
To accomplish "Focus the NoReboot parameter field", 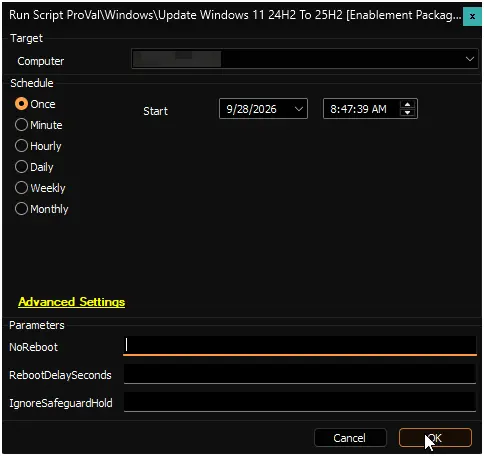I will (x=300, y=346).
